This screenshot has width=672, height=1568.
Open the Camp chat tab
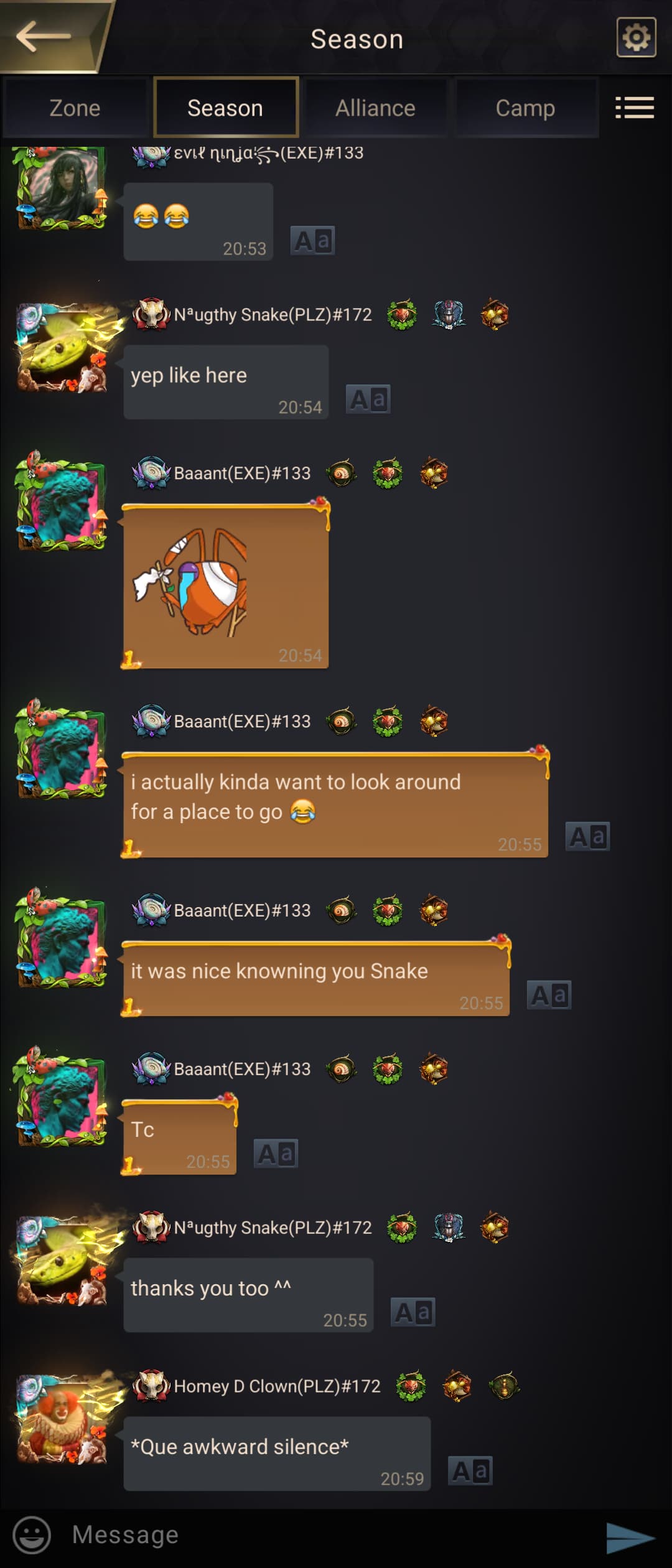(526, 108)
